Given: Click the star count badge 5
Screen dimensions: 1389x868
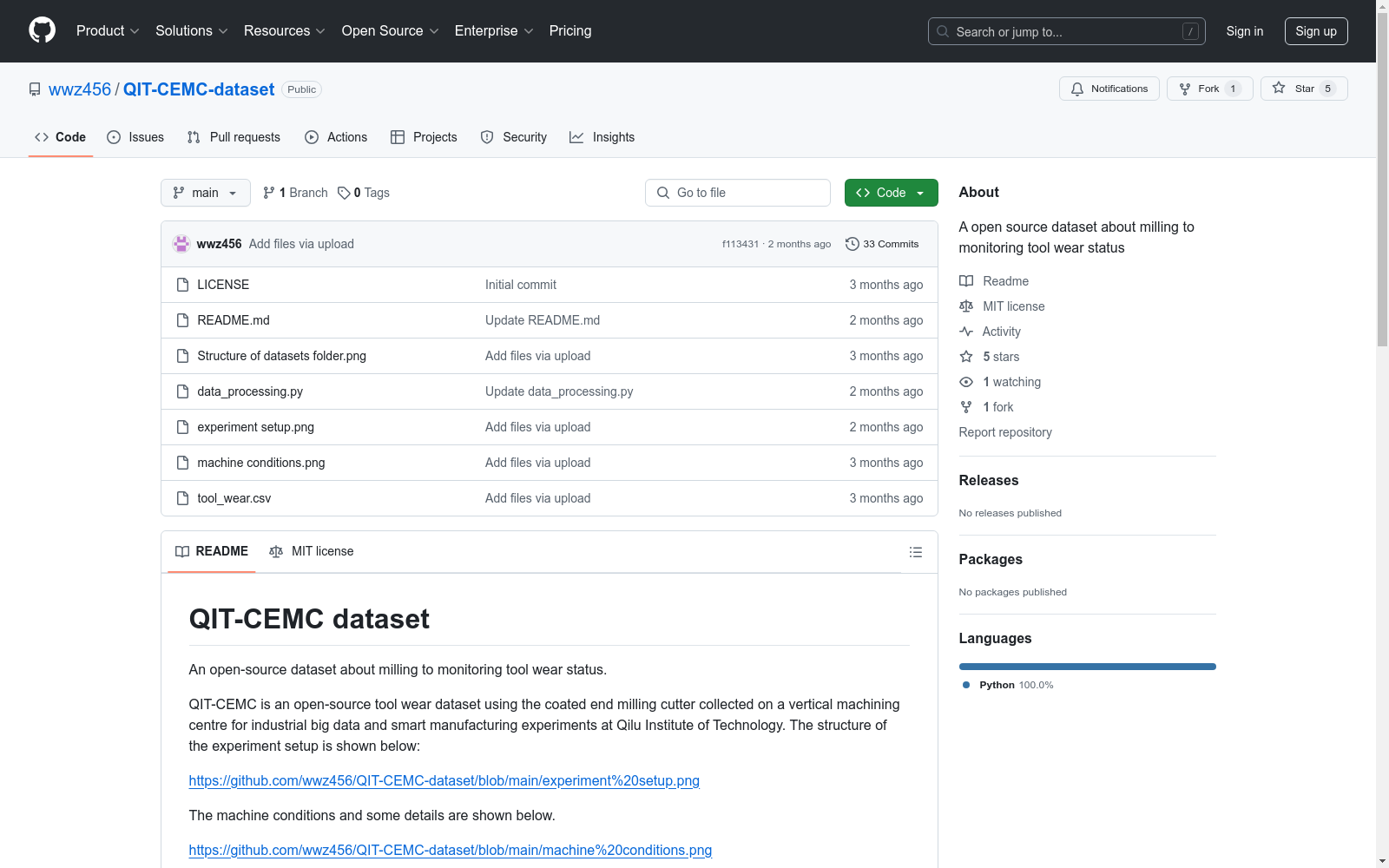Looking at the screenshot, I should pyautogui.click(x=1327, y=89).
